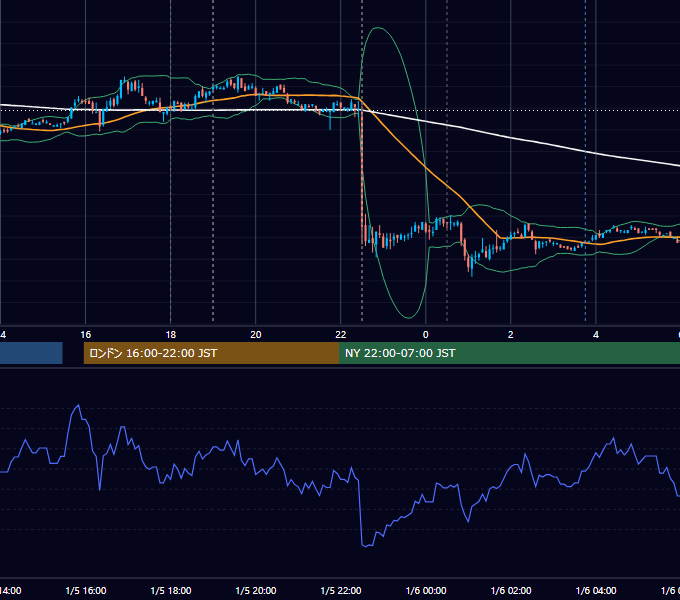The height and width of the screenshot is (600, 680).
Task: Click the "2" hour label on price chart axis
Action: click(510, 335)
